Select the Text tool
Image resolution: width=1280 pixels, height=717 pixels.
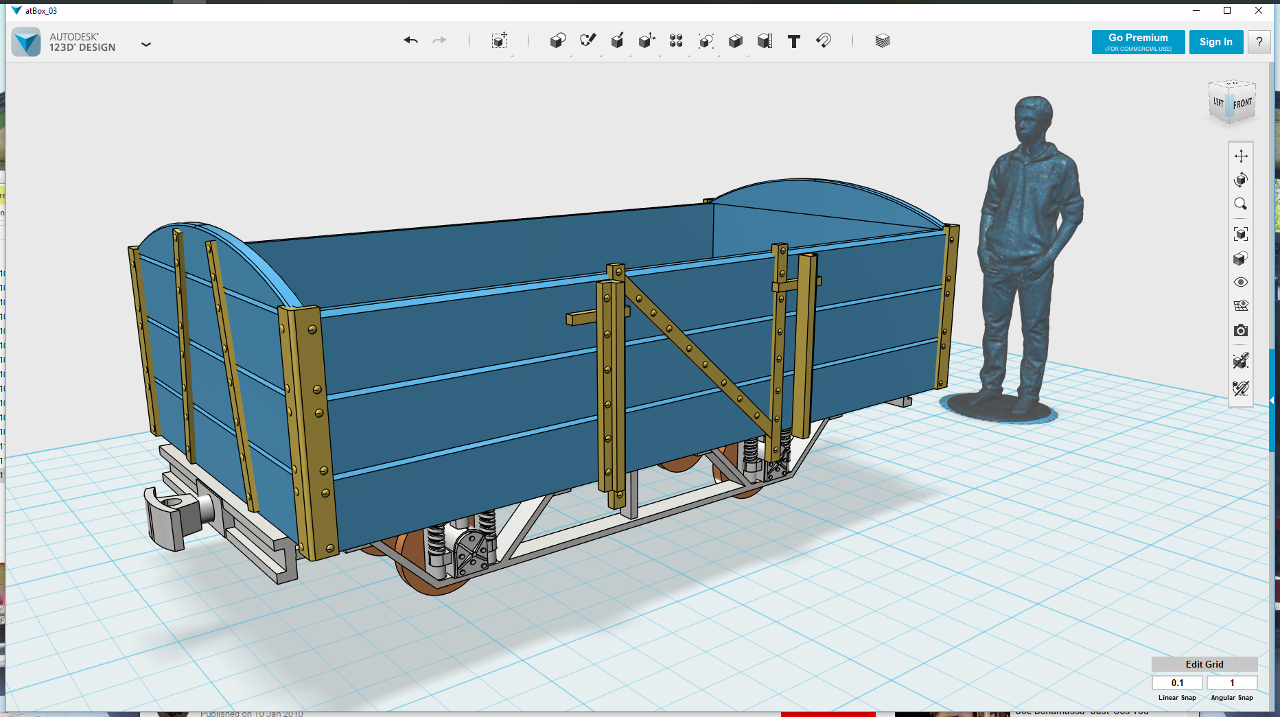pos(794,41)
